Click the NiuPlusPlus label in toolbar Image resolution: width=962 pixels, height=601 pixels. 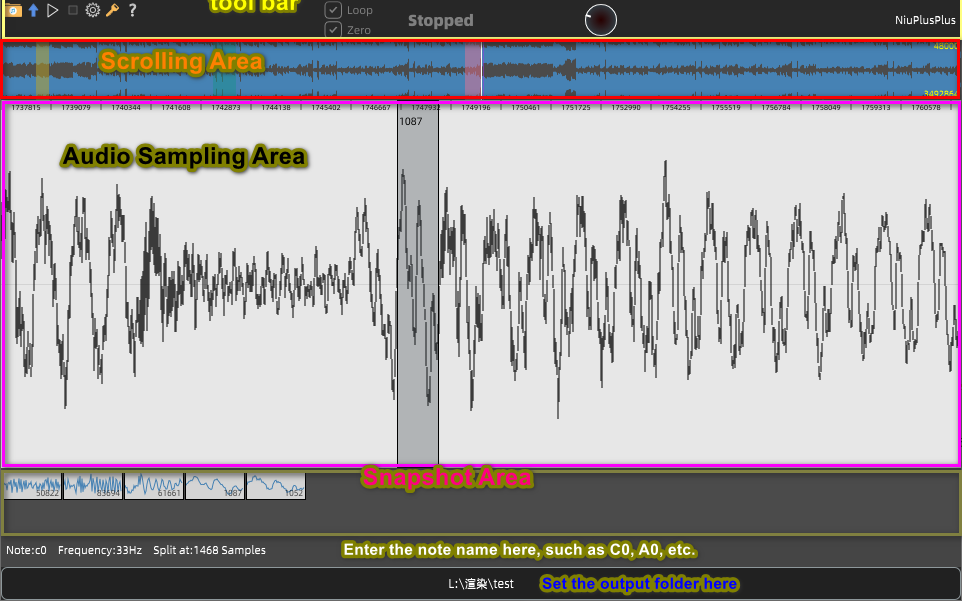click(x=925, y=20)
